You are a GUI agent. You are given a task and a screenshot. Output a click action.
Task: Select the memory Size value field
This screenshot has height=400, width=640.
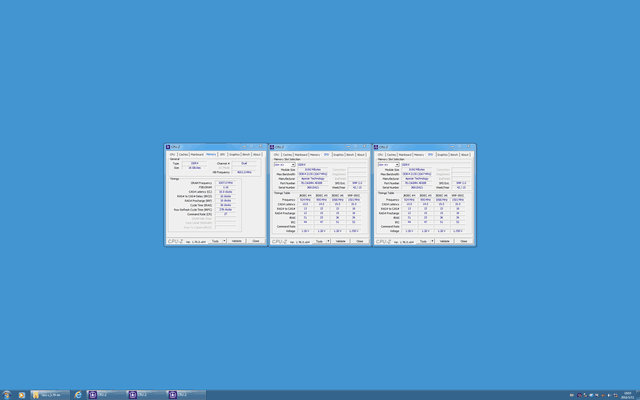[194, 168]
